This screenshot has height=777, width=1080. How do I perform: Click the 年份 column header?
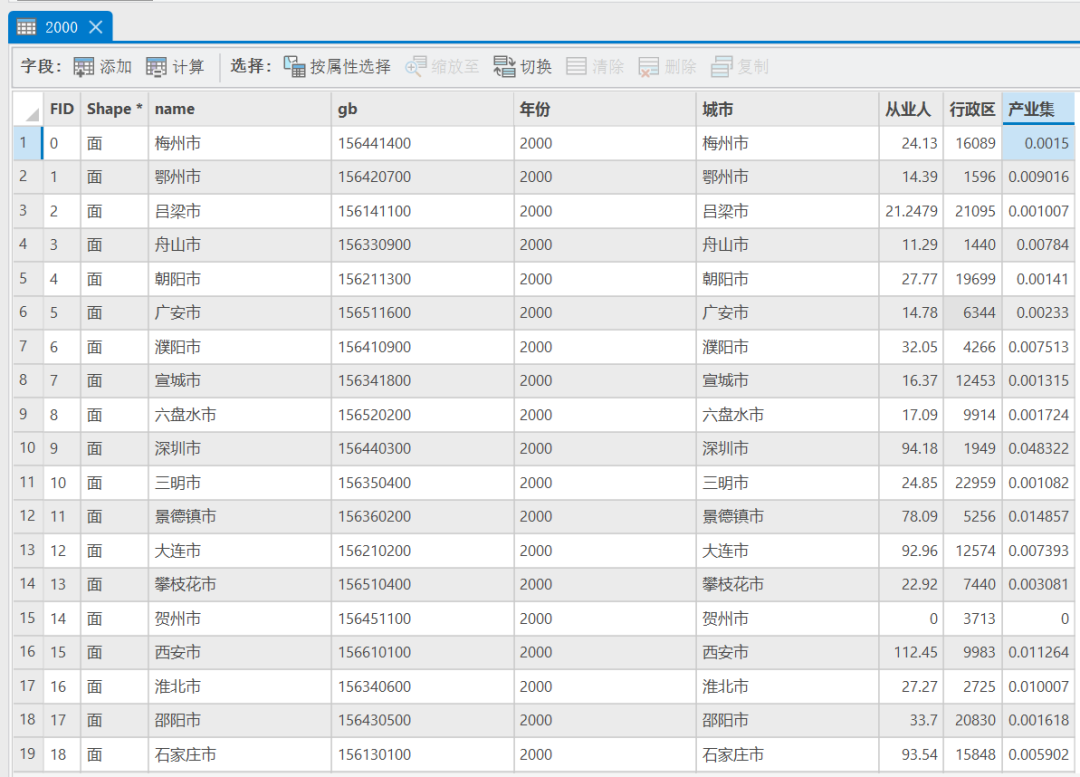click(605, 109)
